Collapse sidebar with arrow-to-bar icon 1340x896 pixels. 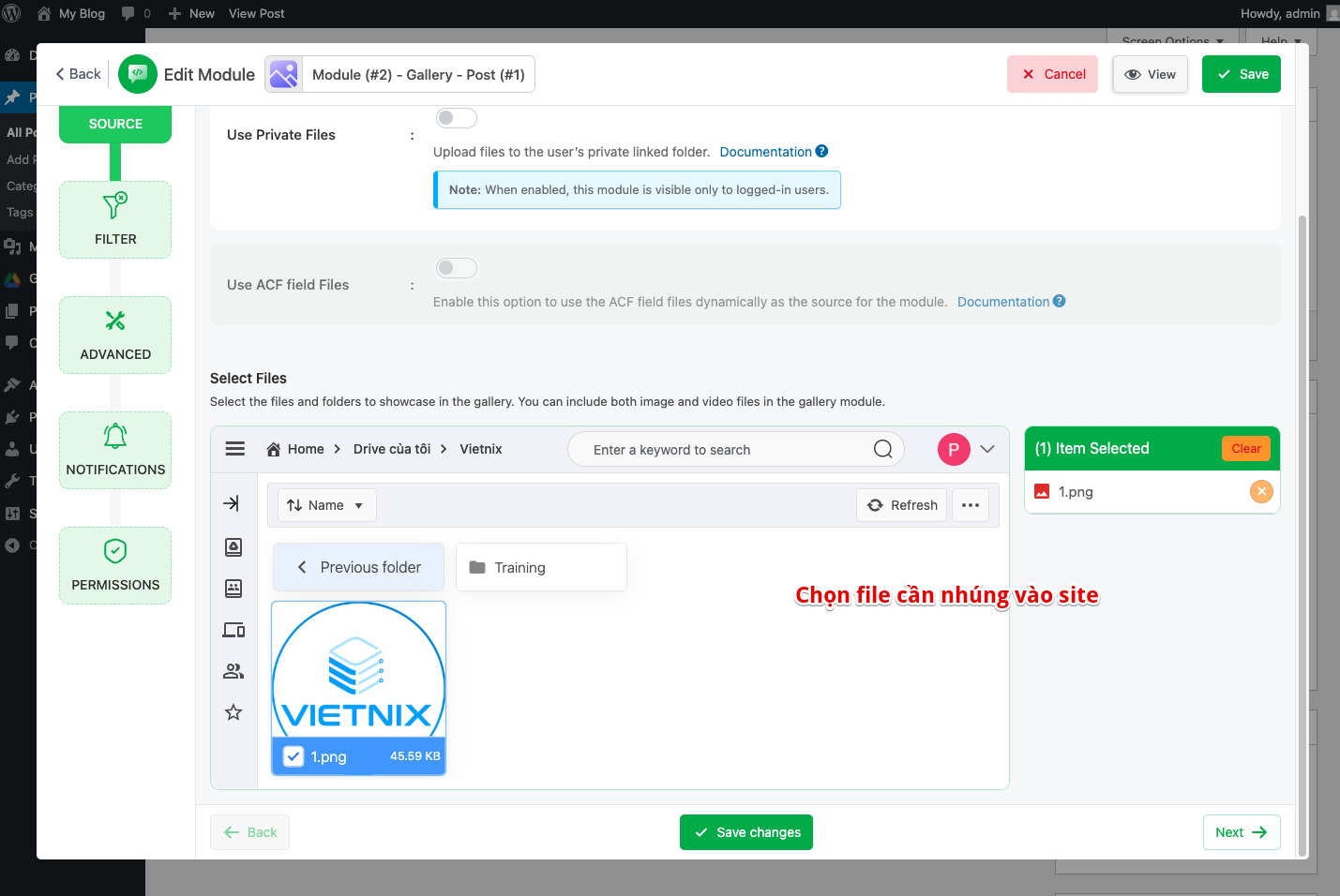pos(232,503)
